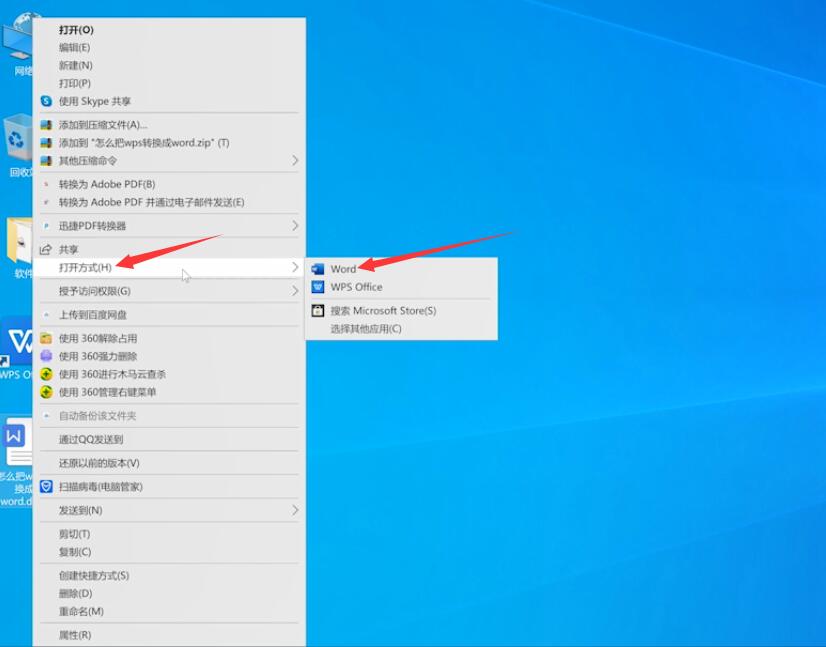
Task: Open with Word from the submenu
Action: coord(401,269)
